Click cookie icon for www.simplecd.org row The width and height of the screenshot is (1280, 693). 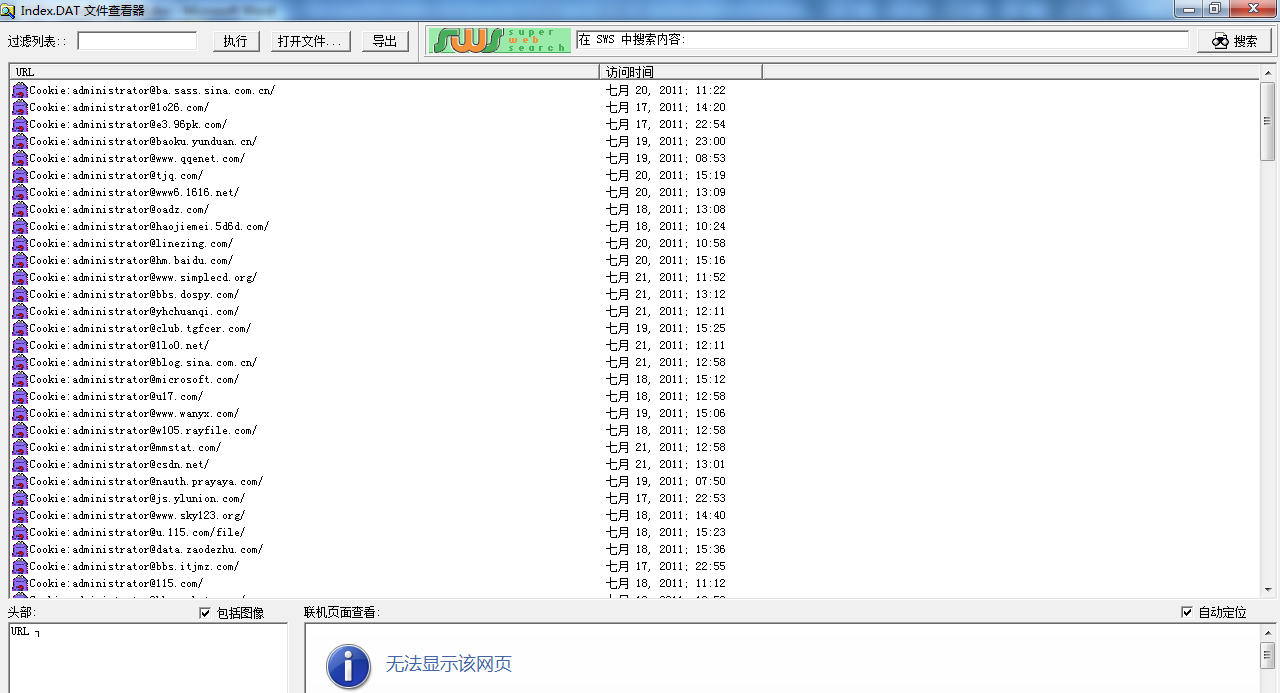pos(20,277)
